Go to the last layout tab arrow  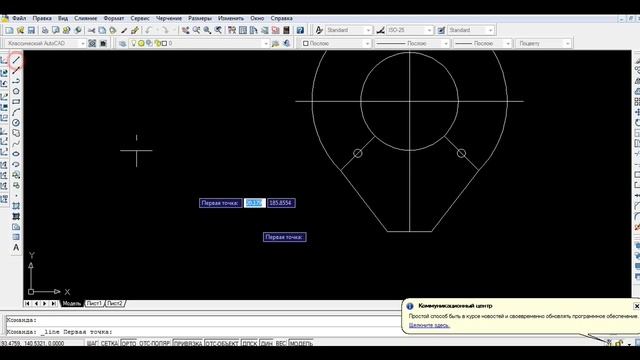click(54, 303)
